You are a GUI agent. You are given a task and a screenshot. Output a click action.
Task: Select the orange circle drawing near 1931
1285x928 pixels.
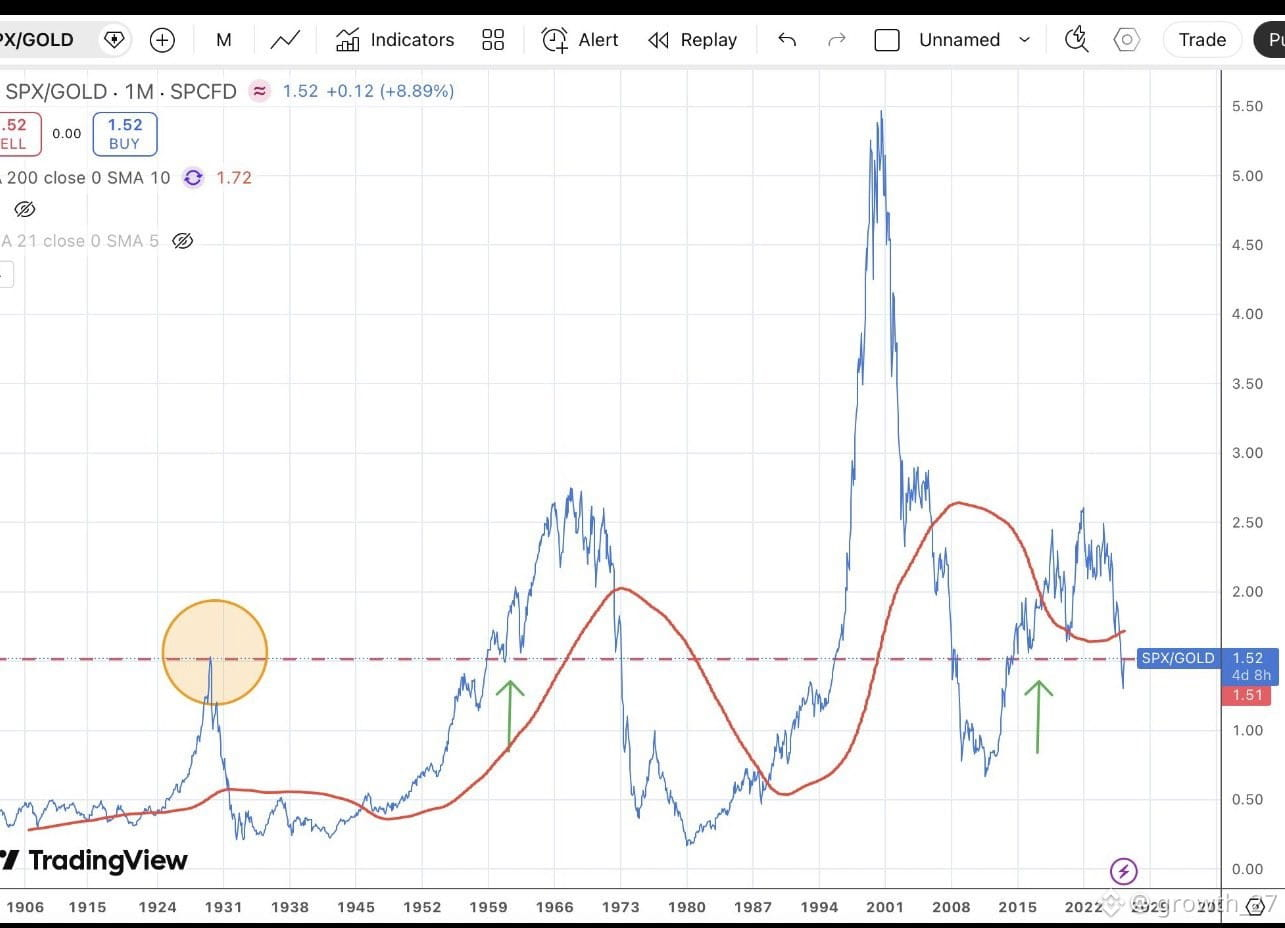215,652
